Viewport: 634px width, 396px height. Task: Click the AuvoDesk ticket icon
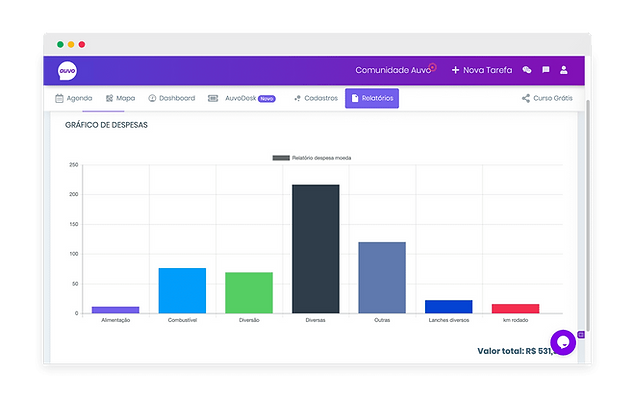coord(213,98)
